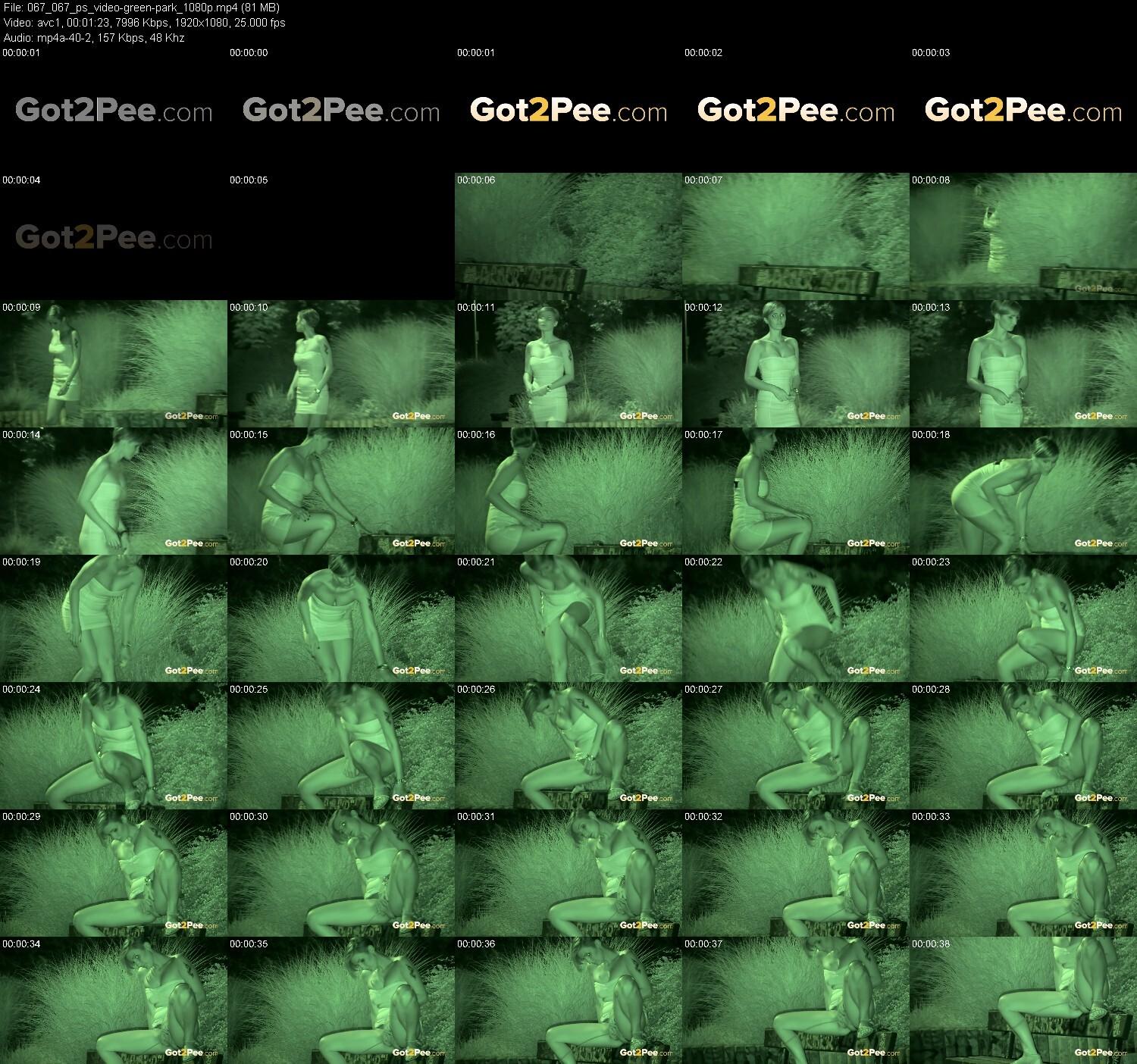Click the 00:00:15 timestamp label
Screen dimensions: 1137x1064
(249, 435)
